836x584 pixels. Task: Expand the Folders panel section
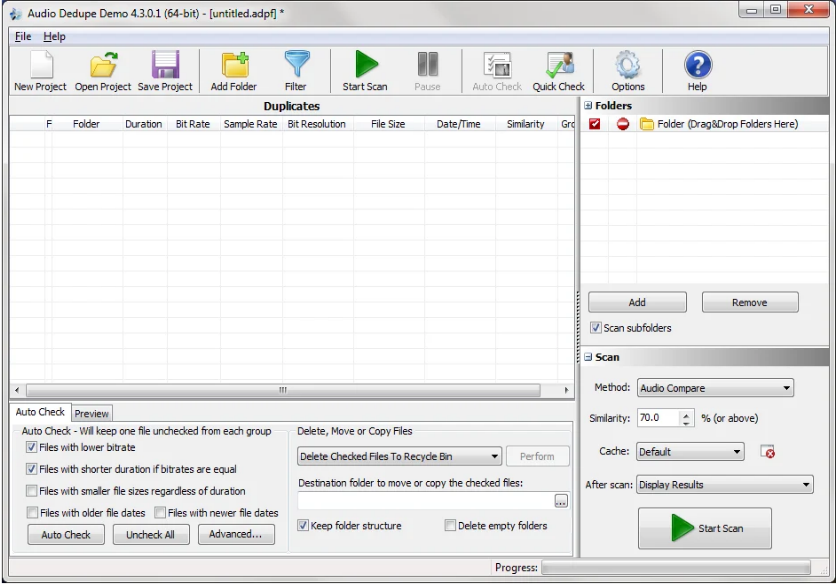click(x=588, y=106)
